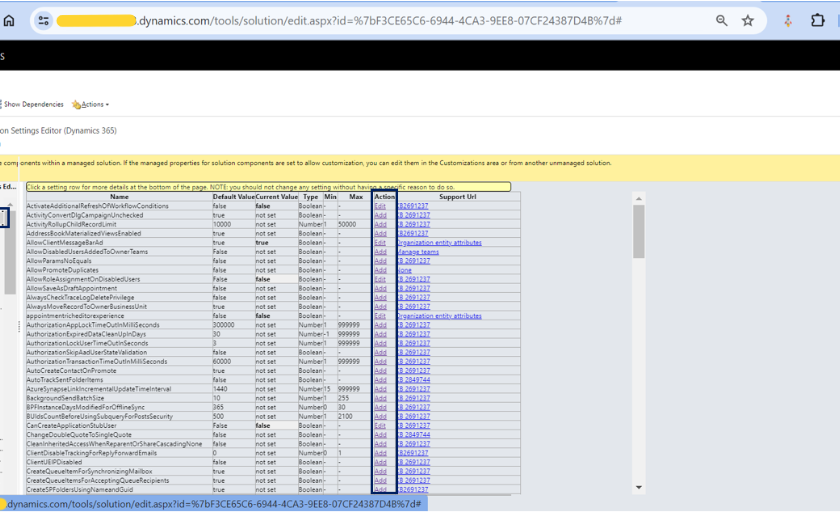Click the zoom magnifier icon in address bar
Screen dimensions: 840x515
pyautogui.click(x=722, y=20)
